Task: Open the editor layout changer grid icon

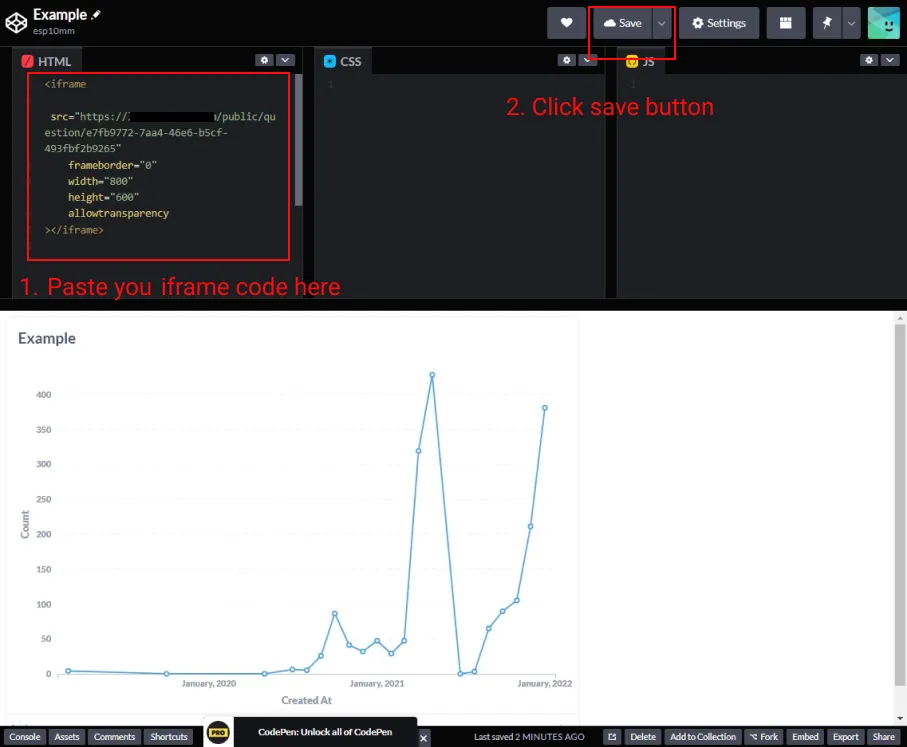Action: 786,22
